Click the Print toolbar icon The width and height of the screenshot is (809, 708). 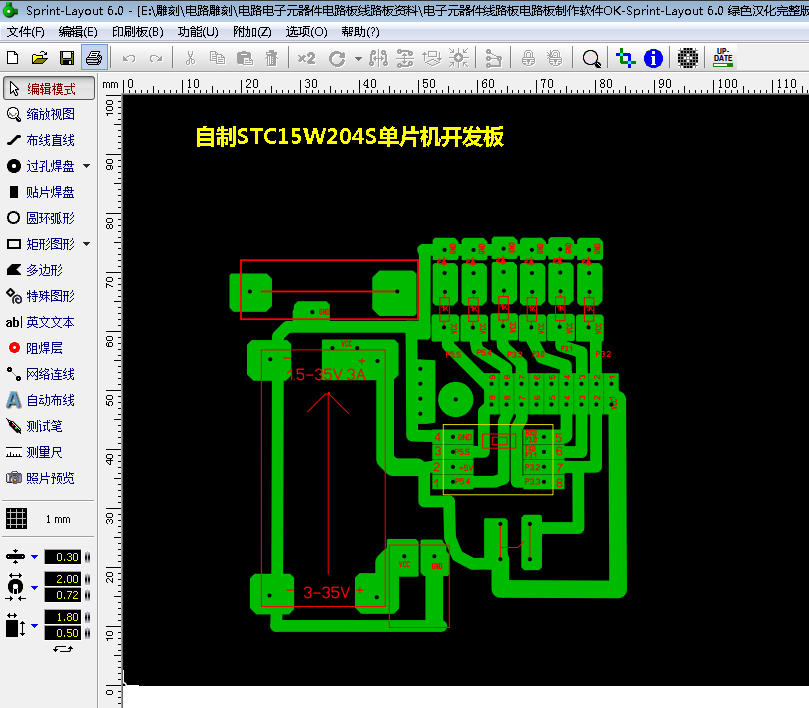coord(94,58)
